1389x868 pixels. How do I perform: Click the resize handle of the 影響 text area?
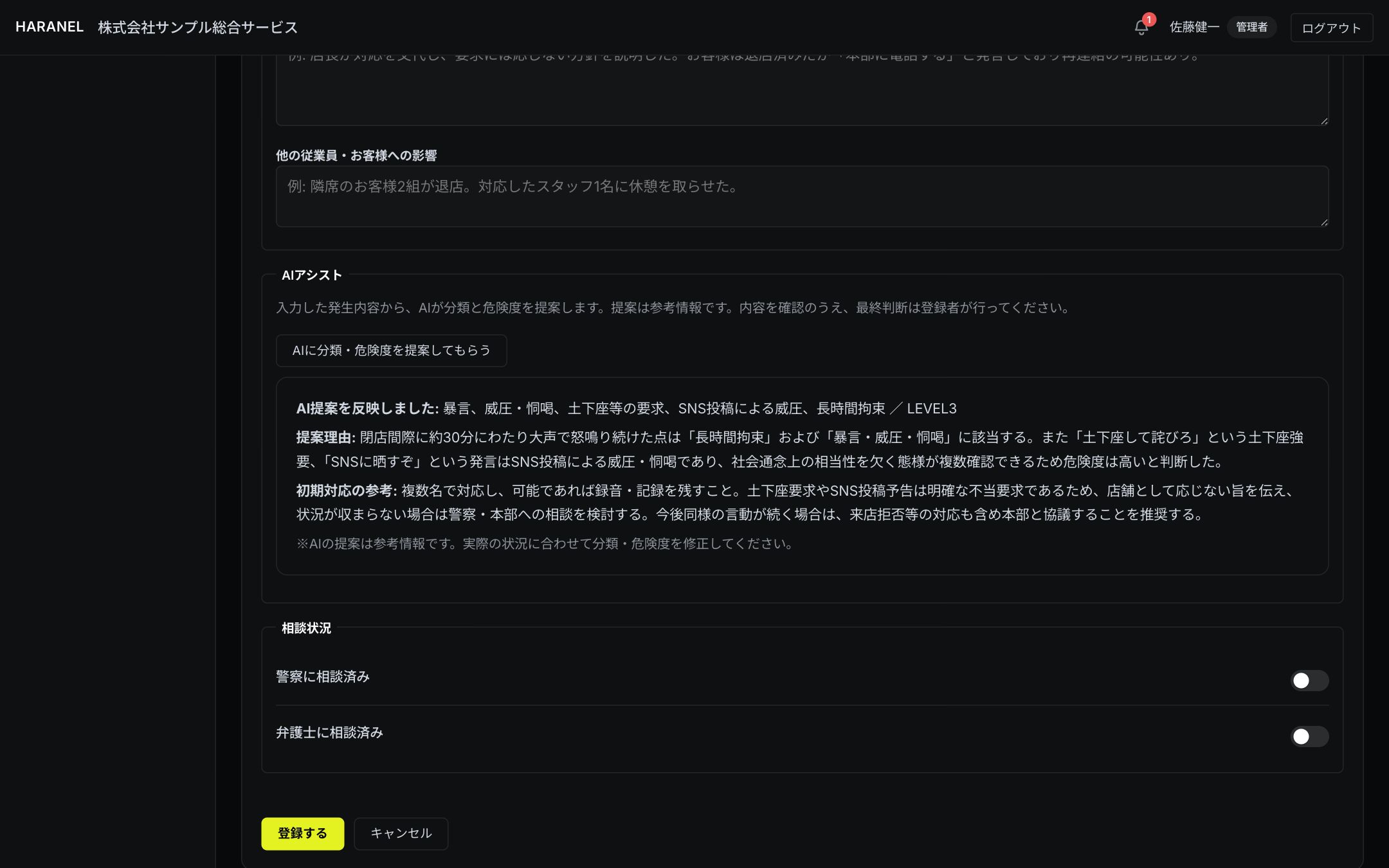[1323, 222]
